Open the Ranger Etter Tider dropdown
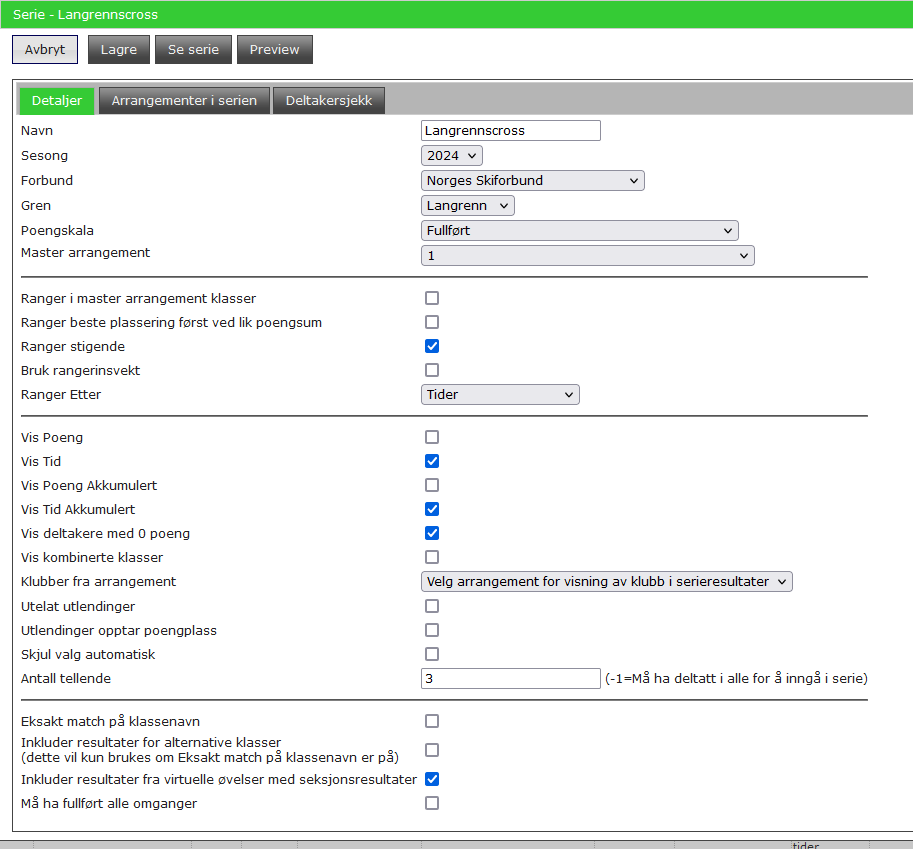913x849 pixels. (500, 395)
